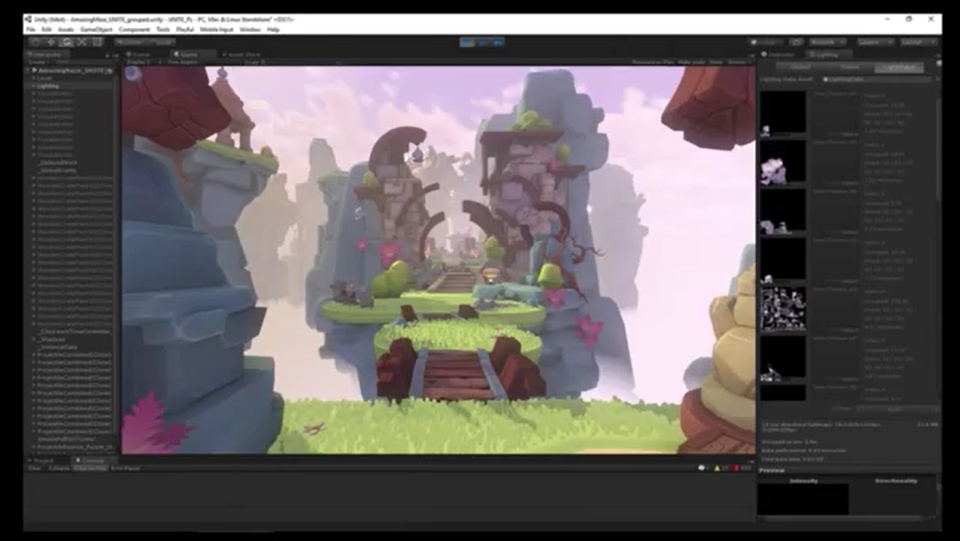Click the Lighting Data Asset field
Viewport: 960px width, 541px height.
coord(876,79)
